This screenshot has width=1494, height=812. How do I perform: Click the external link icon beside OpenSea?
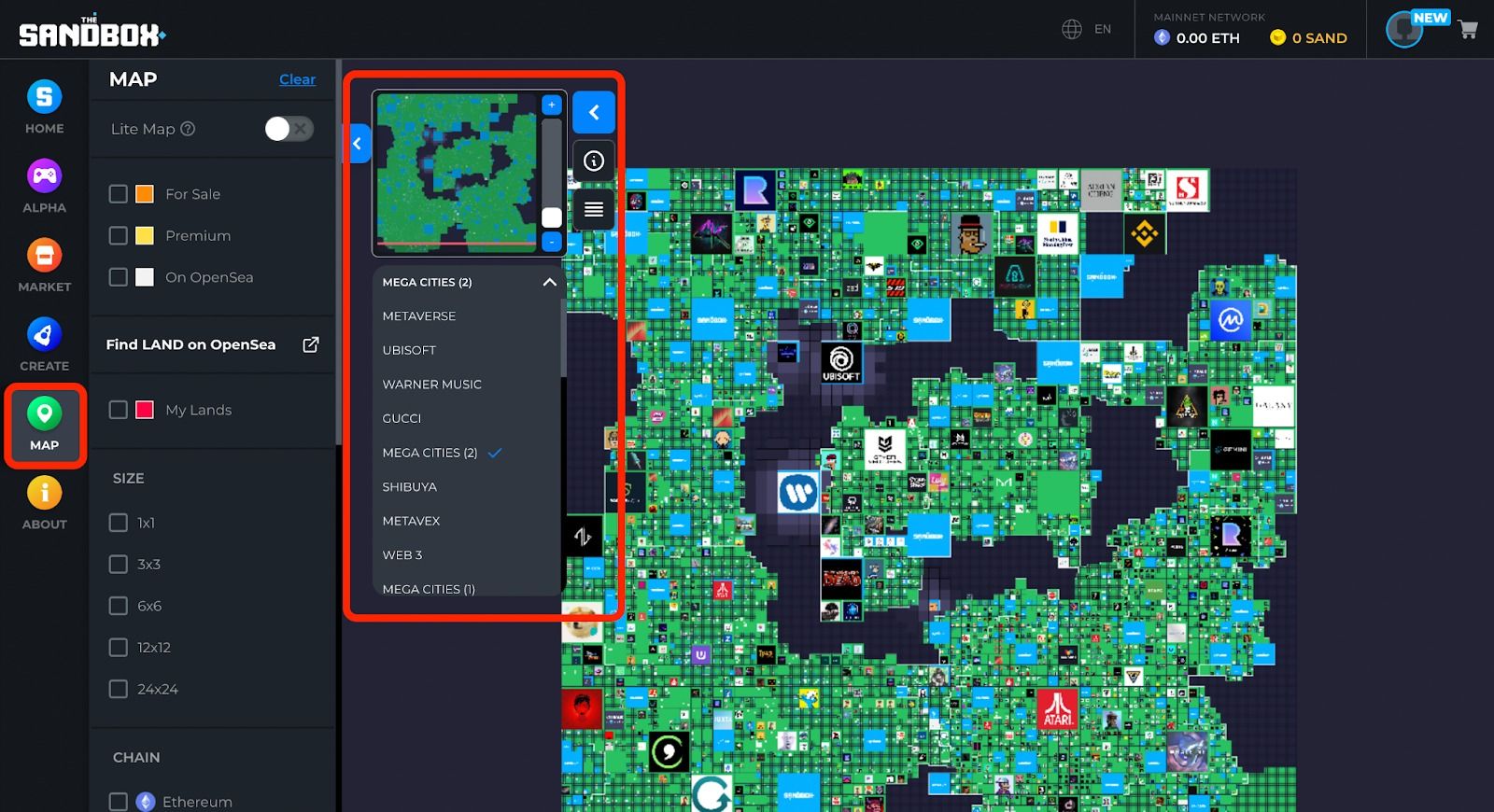click(x=311, y=344)
